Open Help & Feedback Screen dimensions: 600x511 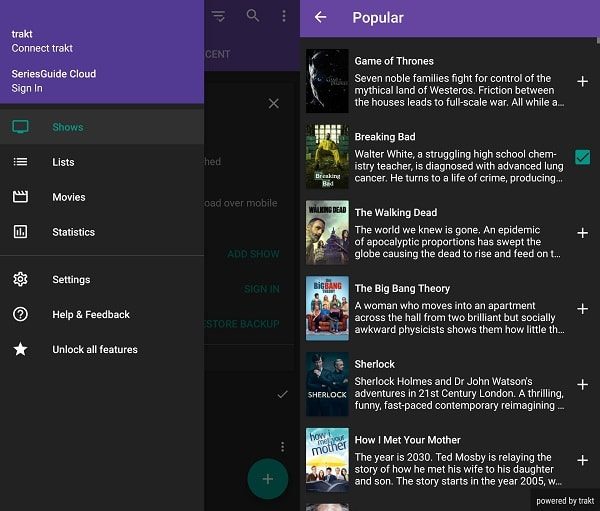click(102, 314)
